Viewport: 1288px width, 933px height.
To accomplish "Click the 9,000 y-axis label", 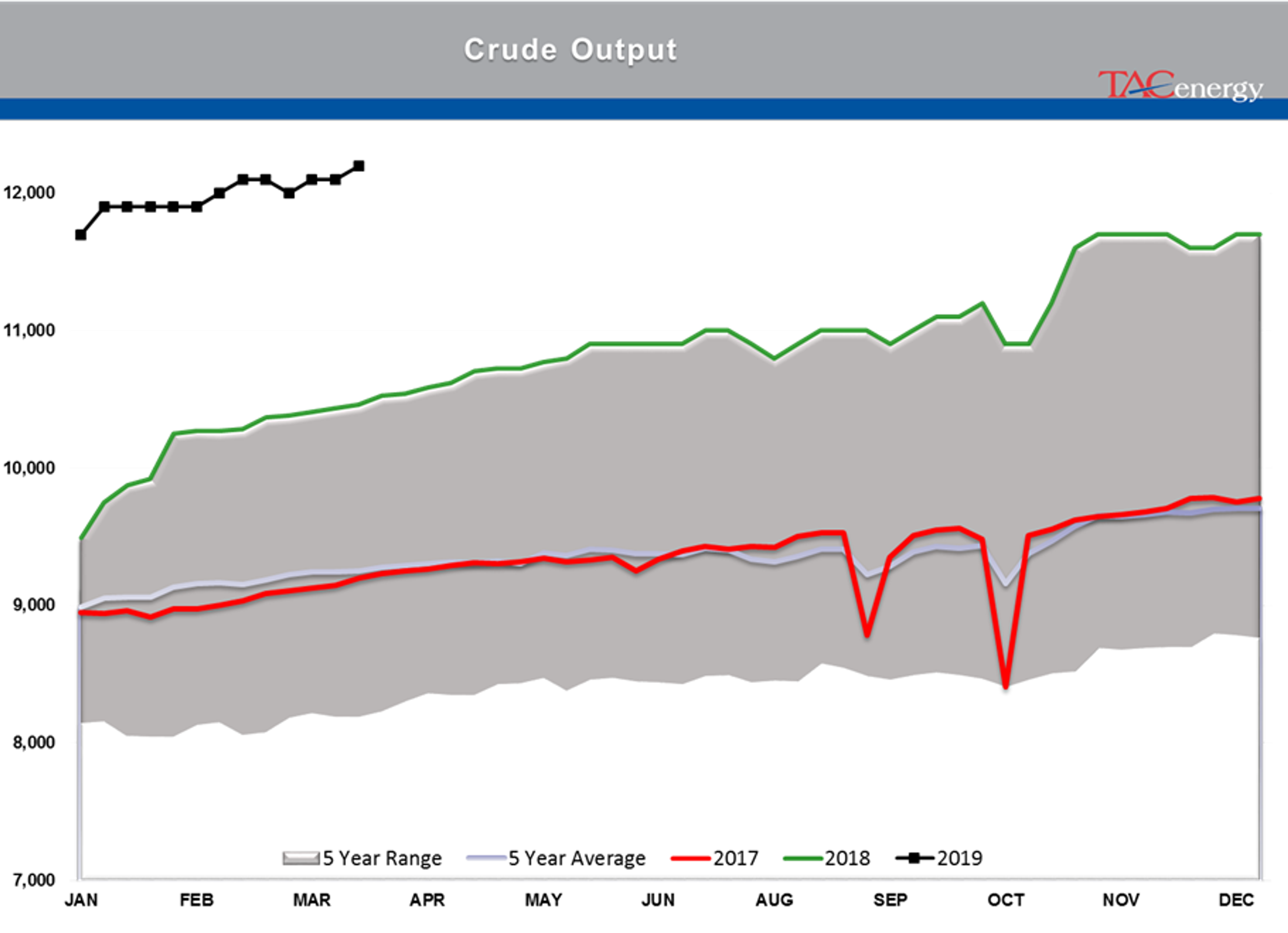I will coord(34,605).
